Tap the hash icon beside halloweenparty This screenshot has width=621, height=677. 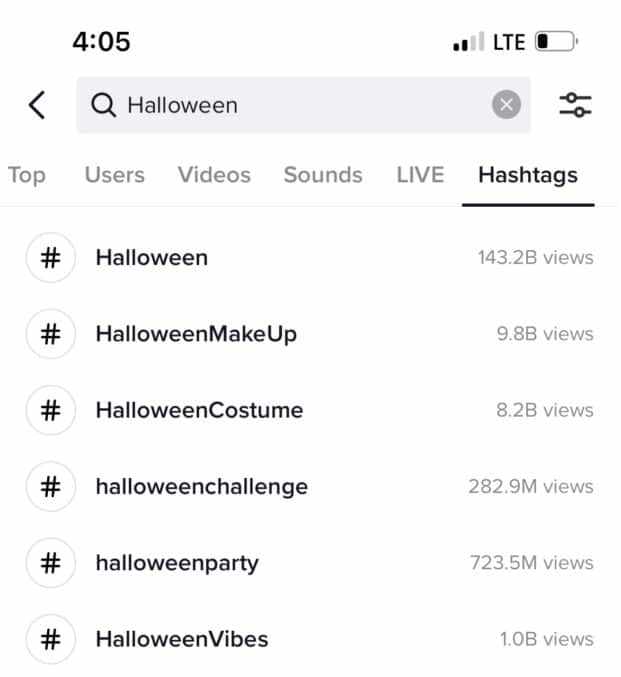(51, 563)
